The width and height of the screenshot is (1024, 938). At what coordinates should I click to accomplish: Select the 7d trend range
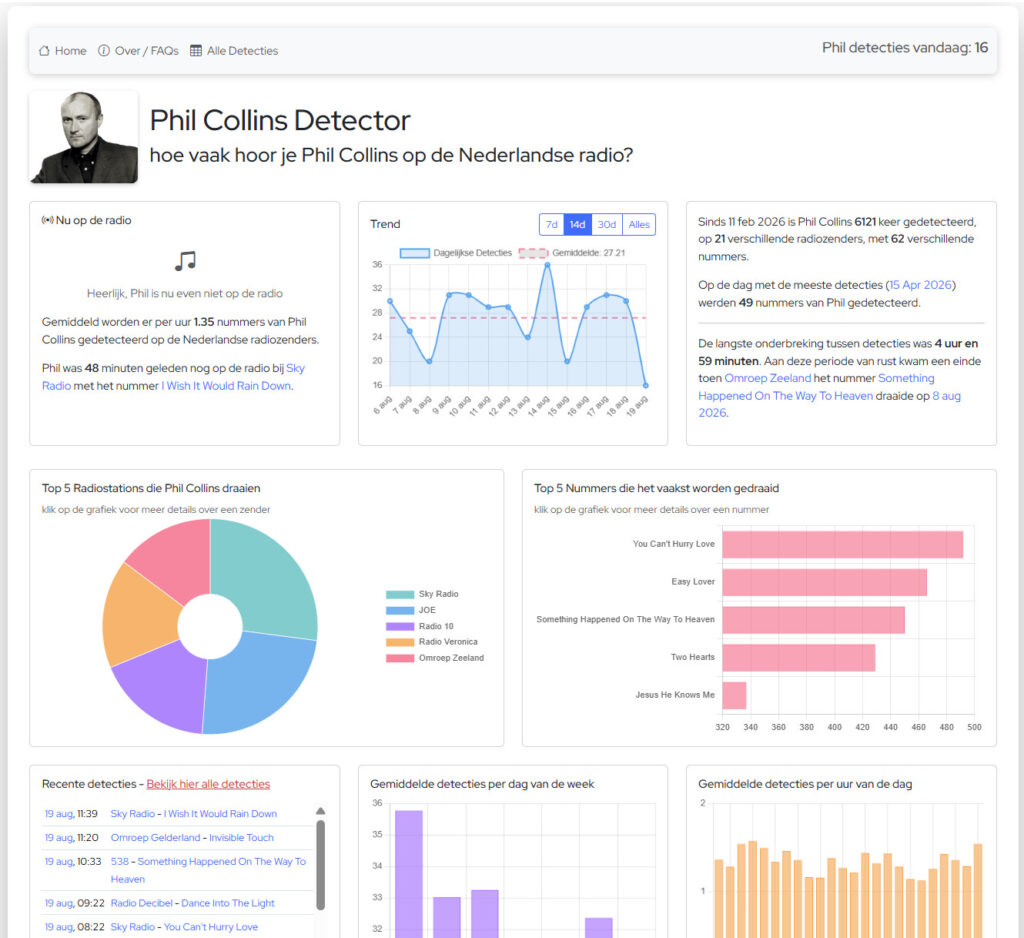(x=552, y=224)
